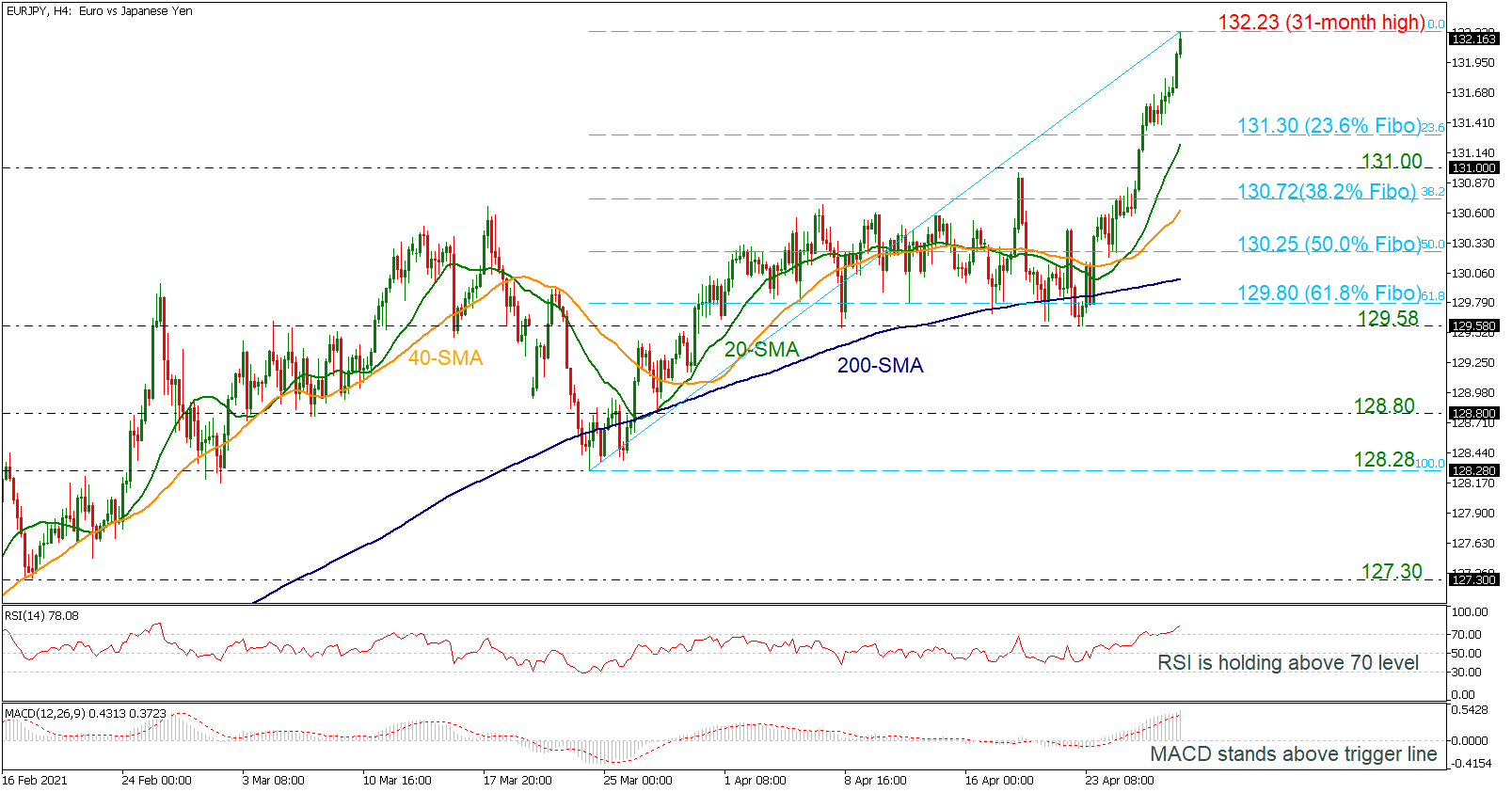The width and height of the screenshot is (1512, 792).
Task: Select the 127.300 price axis tag
Action: [x=1473, y=580]
